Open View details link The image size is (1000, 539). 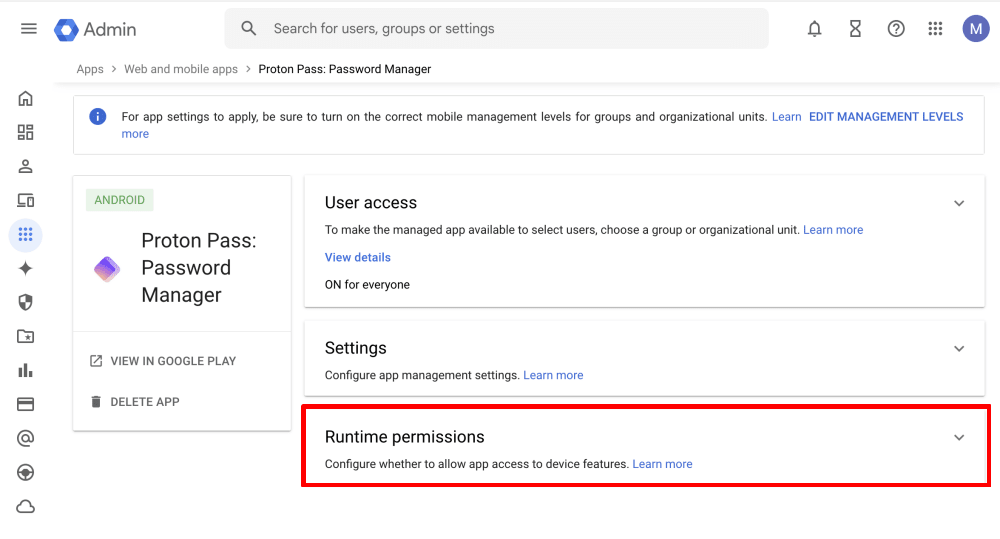click(x=358, y=258)
